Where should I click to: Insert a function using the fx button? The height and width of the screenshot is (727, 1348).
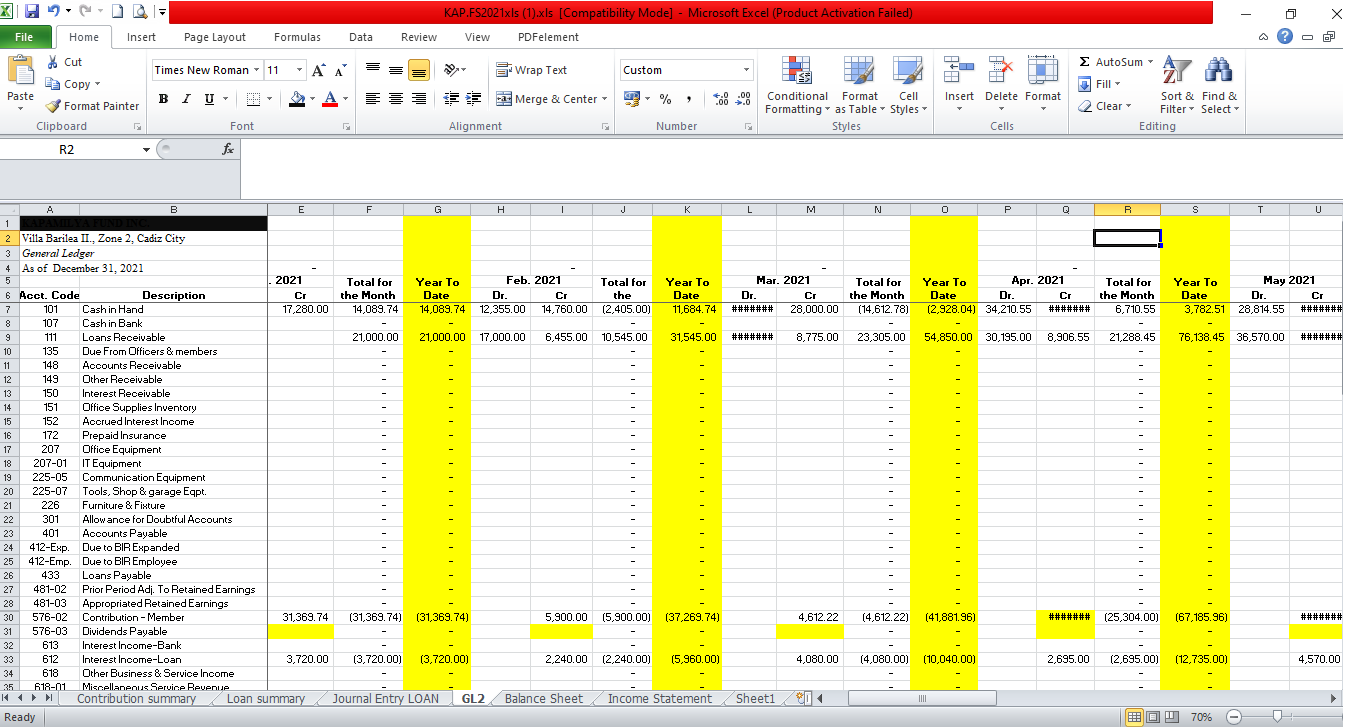[x=228, y=149]
